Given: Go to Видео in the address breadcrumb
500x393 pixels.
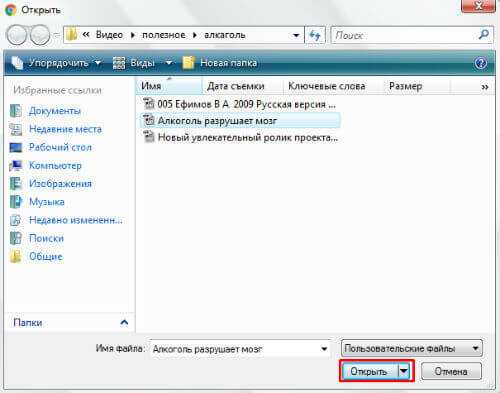Looking at the screenshot, I should (x=109, y=35).
